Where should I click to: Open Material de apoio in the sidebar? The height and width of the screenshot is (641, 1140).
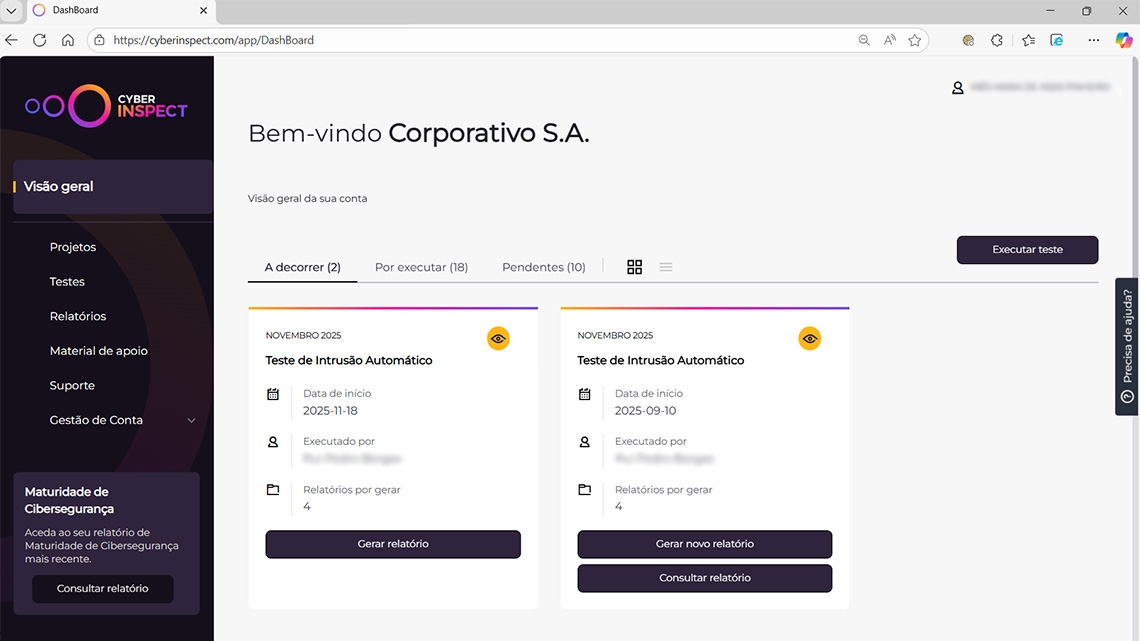click(98, 350)
